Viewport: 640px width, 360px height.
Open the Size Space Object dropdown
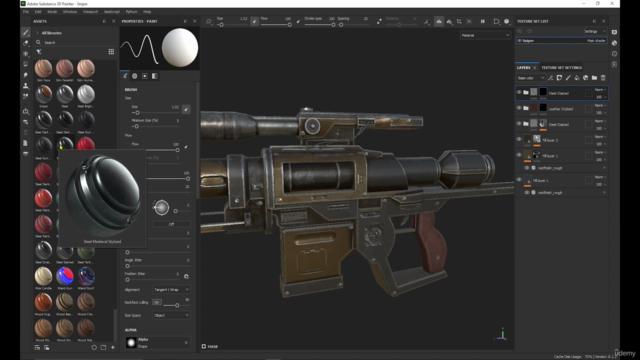171,315
